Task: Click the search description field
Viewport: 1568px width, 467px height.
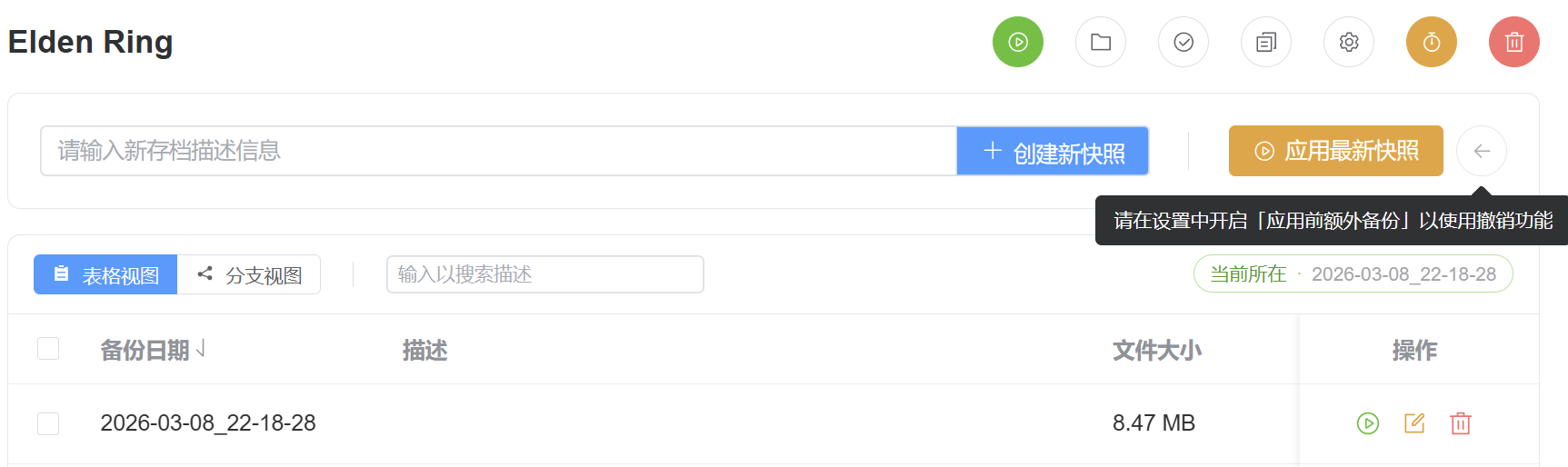Action: [544, 274]
